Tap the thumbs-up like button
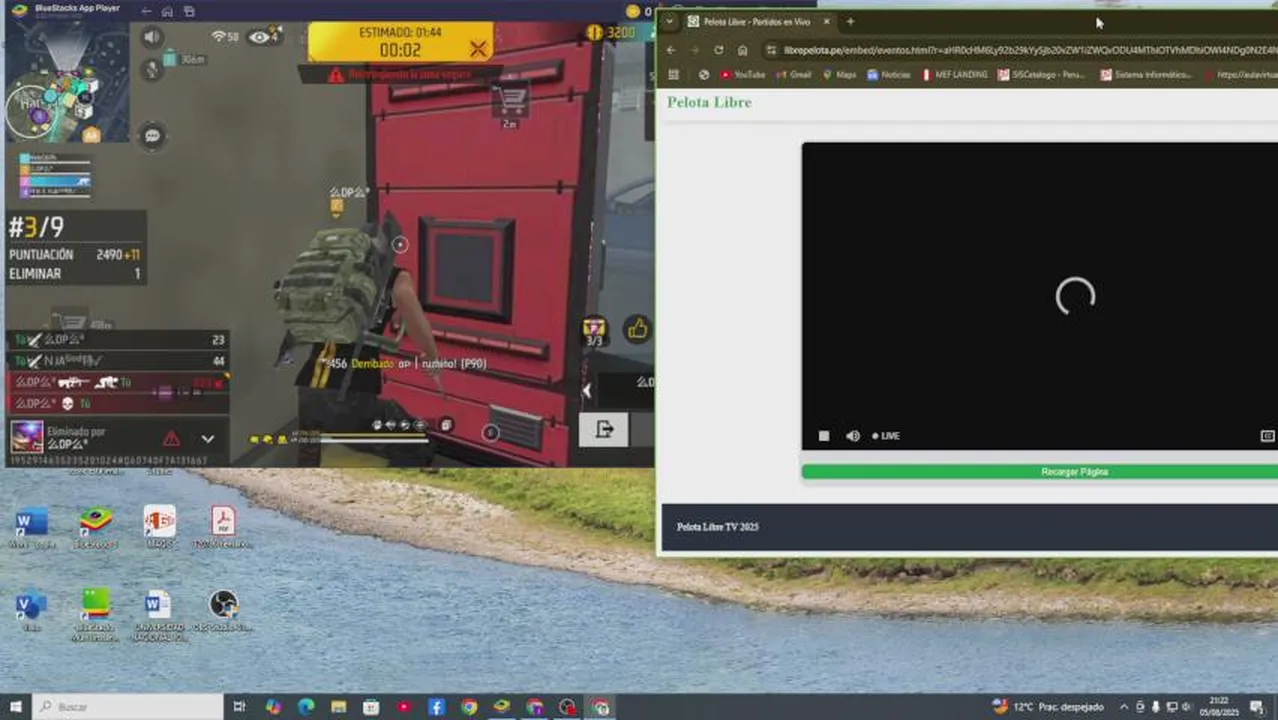The width and height of the screenshot is (1278, 720). (637, 328)
